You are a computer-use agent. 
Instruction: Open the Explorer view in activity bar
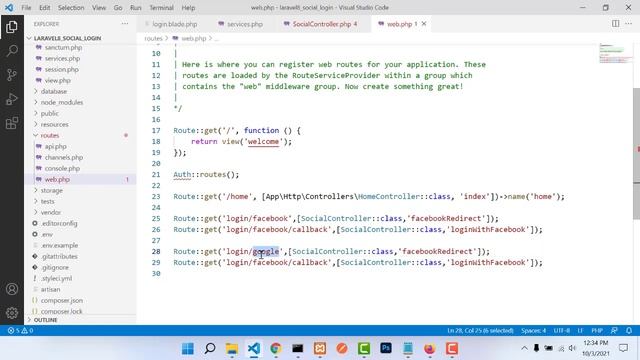[12, 27]
